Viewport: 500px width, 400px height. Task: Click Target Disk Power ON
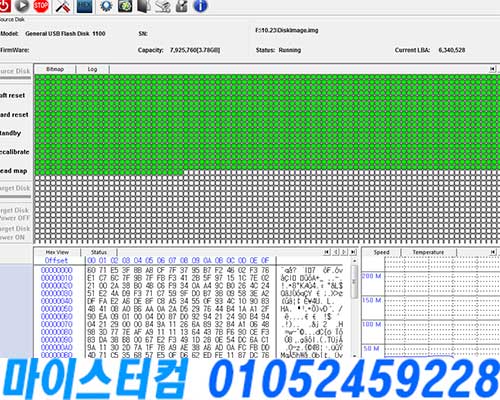click(15, 233)
